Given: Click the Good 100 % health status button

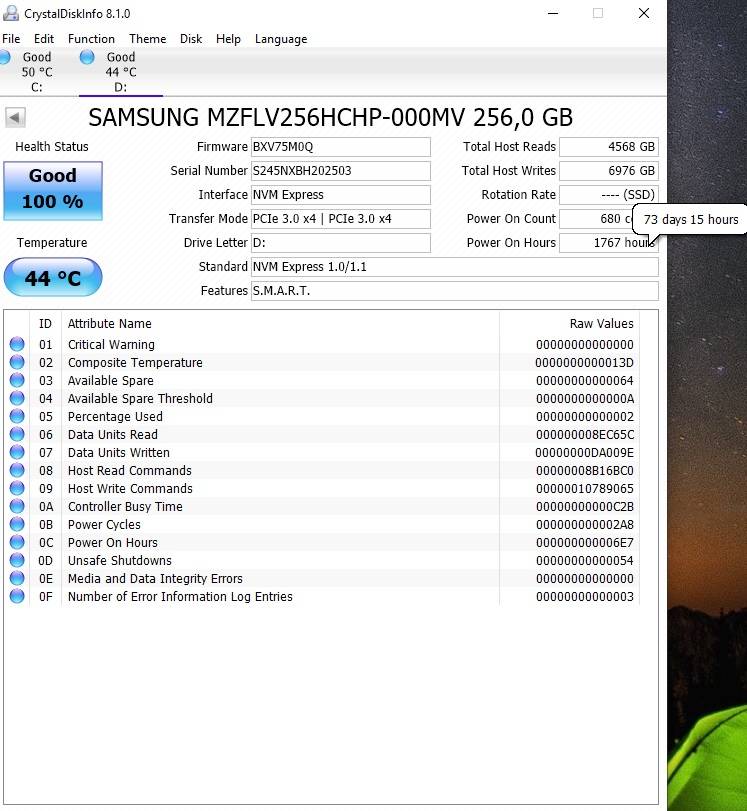Looking at the screenshot, I should pyautogui.click(x=53, y=190).
